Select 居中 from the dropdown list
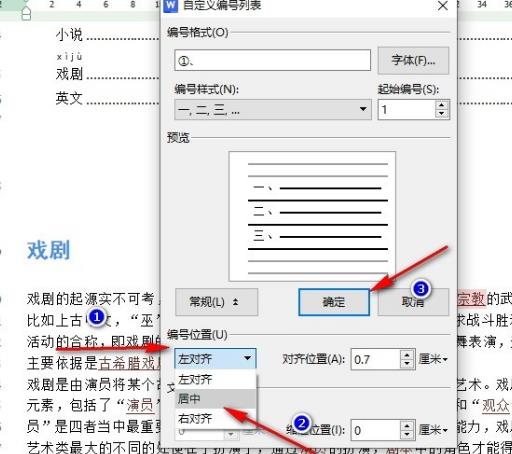The height and width of the screenshot is (454, 512). (x=215, y=399)
